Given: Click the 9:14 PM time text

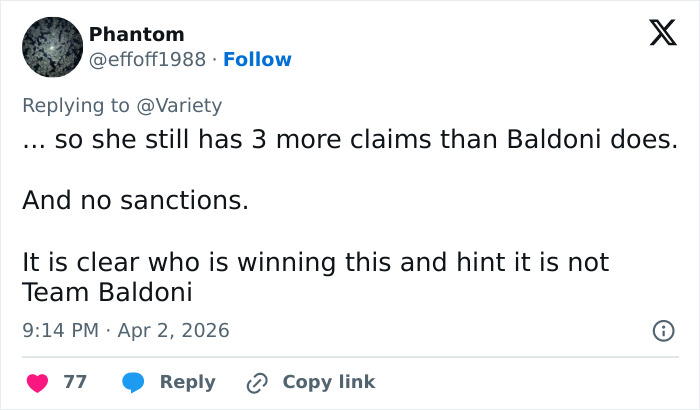Looking at the screenshot, I should [61, 330].
